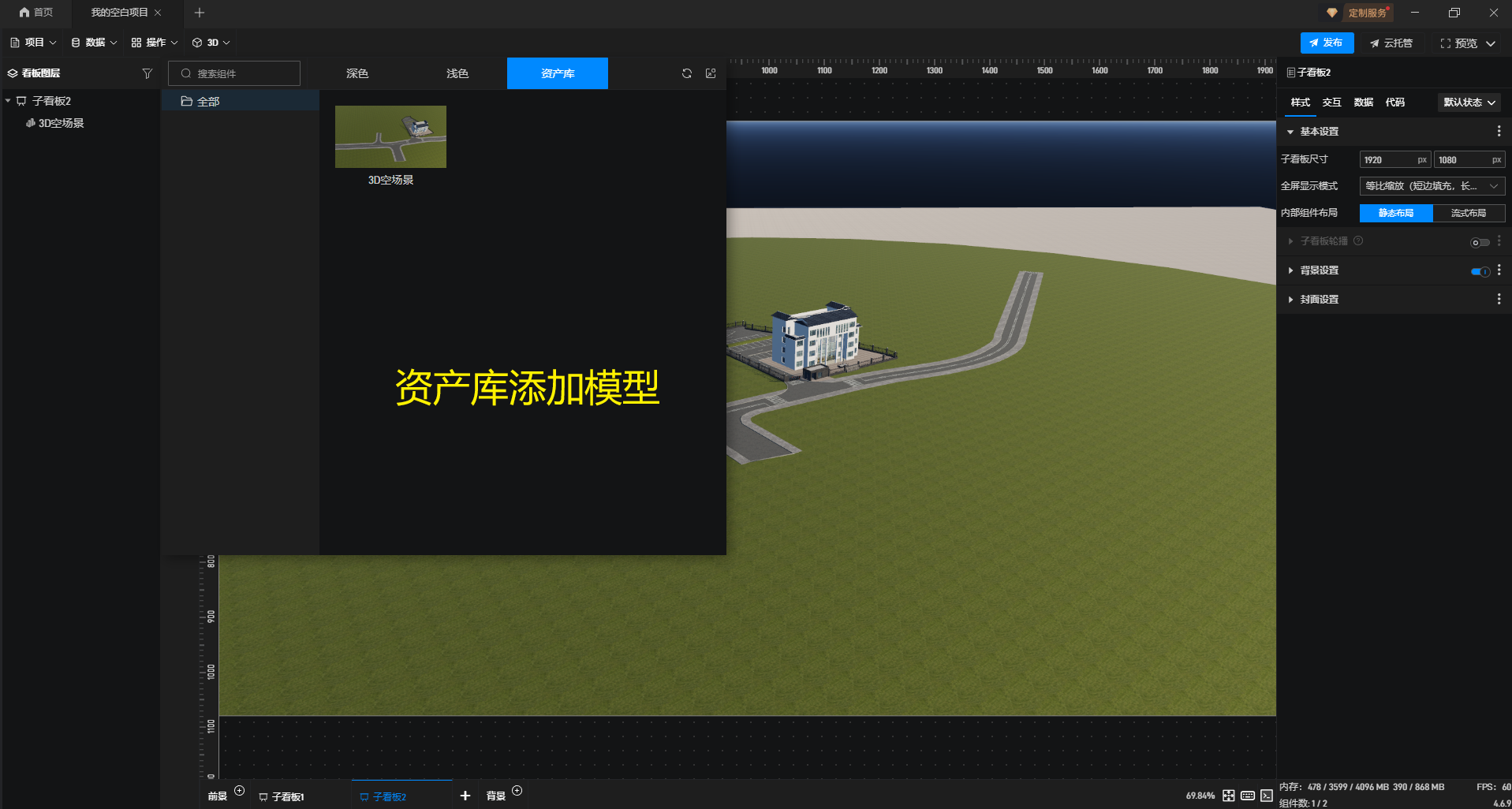Click the filter icon beside 看板图层

point(147,73)
